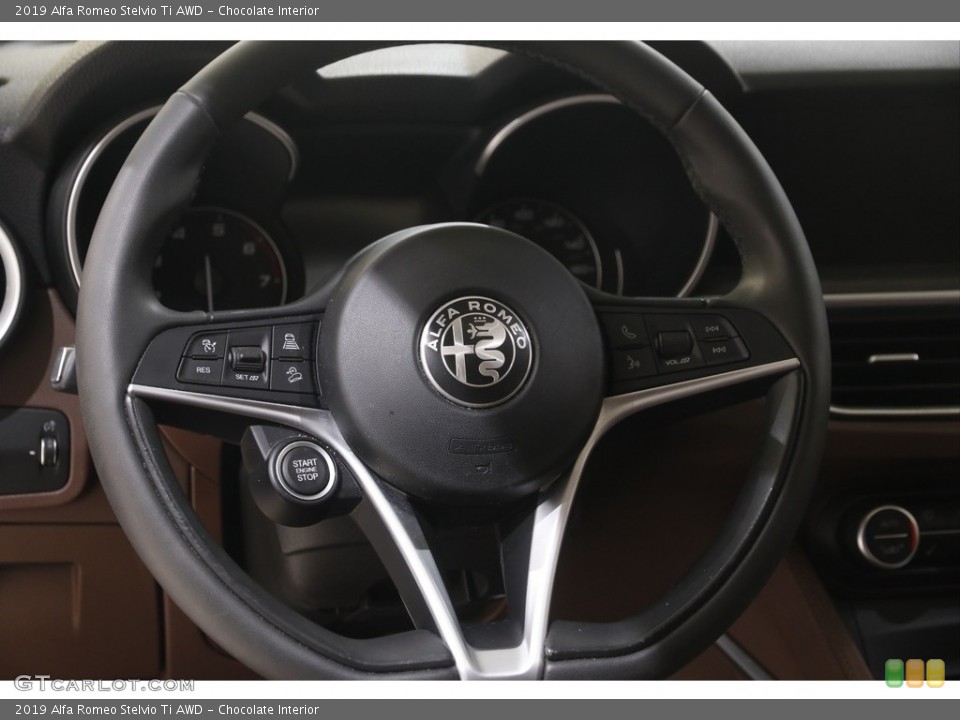Activate the voice command button
Viewport: 960px width, 720px height.
[632, 364]
